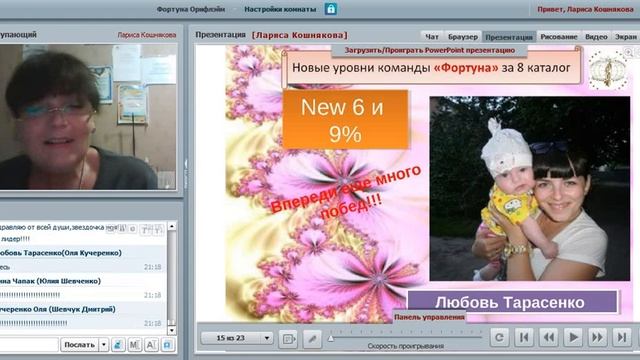Screen dimensions: 640x360
Task: Open slide selector dropdown 15 из 23
Action: coord(237,338)
